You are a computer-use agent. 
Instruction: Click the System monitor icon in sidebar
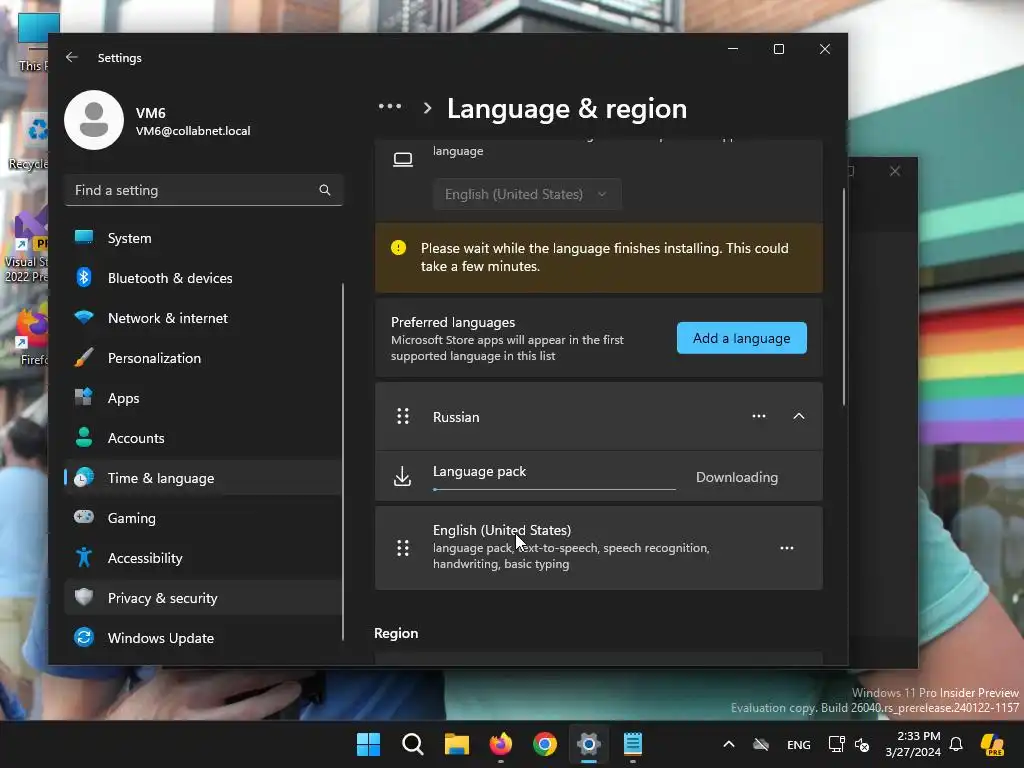(x=84, y=238)
